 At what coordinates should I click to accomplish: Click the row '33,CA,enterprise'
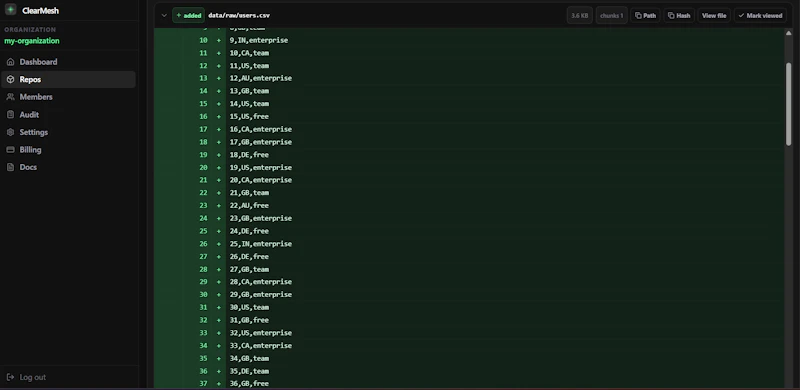(x=469, y=346)
